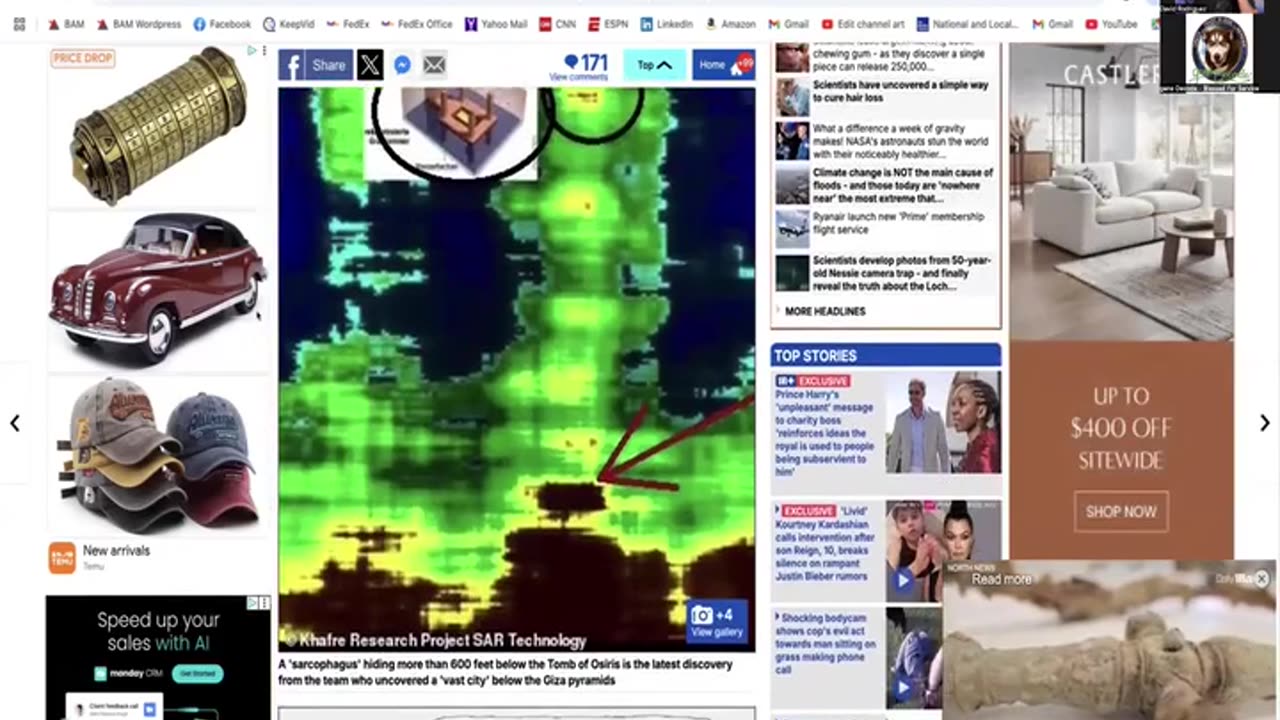Open shocking bodycam cop story
1280x720 pixels.
[825, 645]
